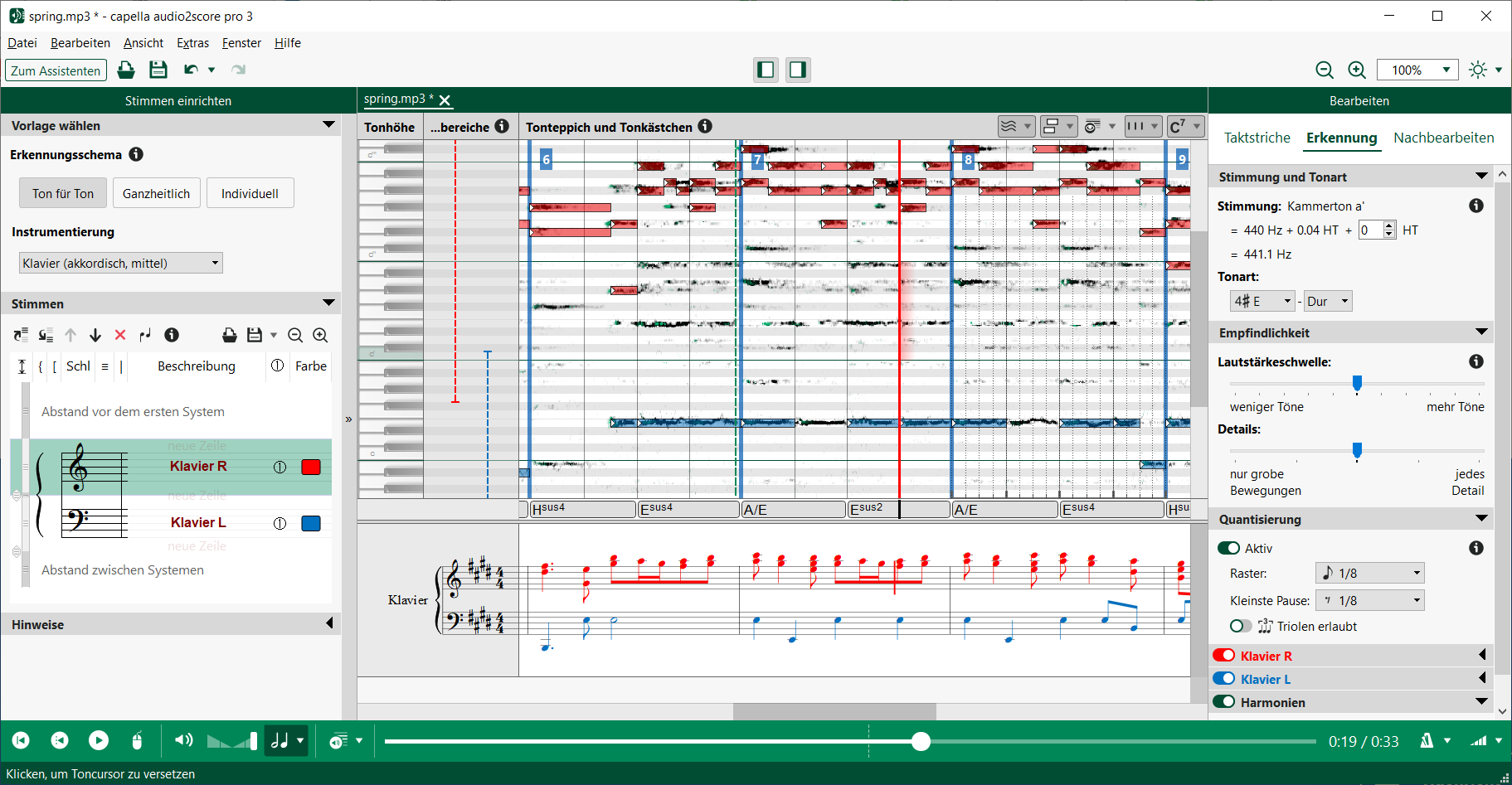Deactivate the Quantisierung Aktiv switch

[x=1228, y=548]
